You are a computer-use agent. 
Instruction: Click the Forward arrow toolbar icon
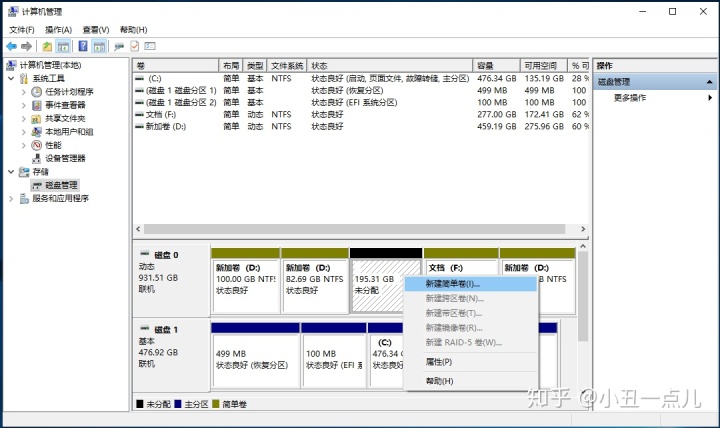tap(26, 46)
